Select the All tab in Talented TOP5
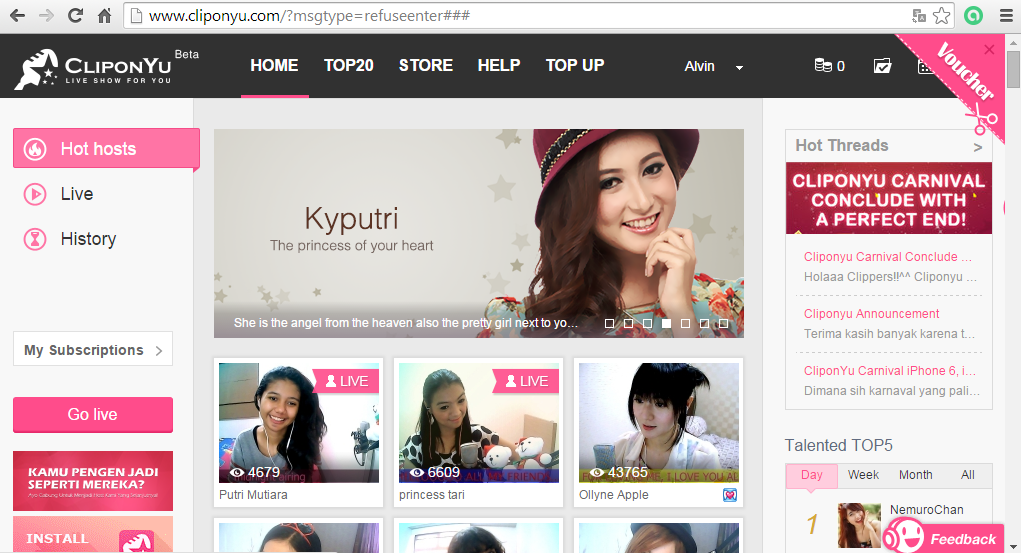The width and height of the screenshot is (1021, 553). coord(968,475)
